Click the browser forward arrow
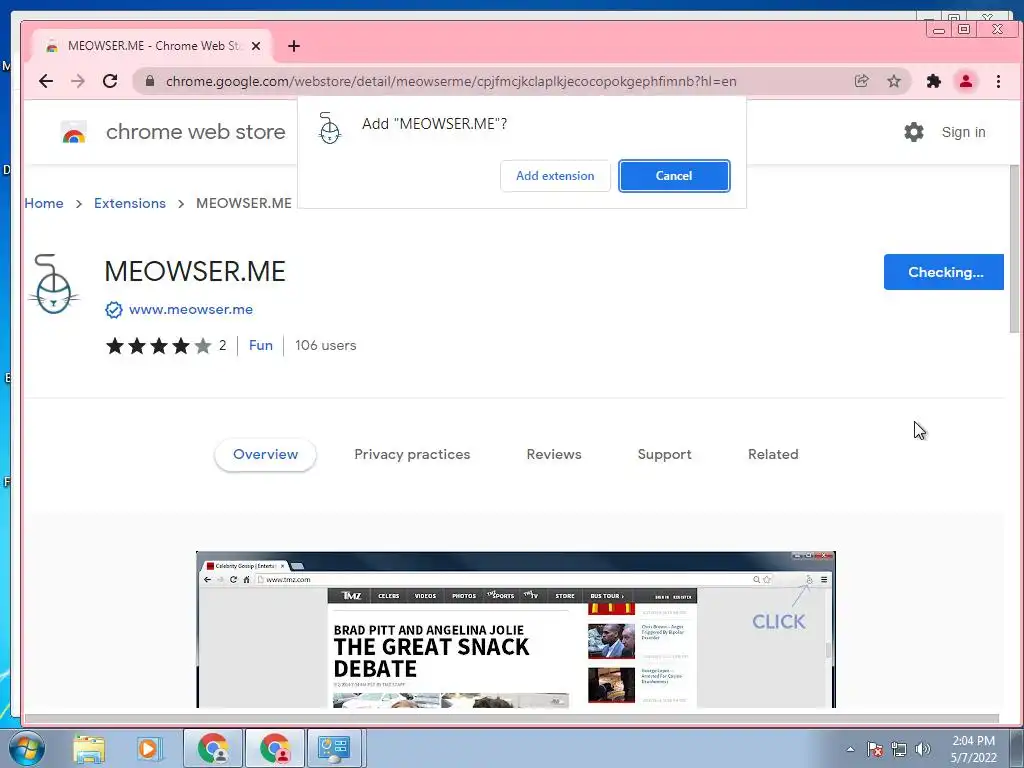The height and width of the screenshot is (768, 1024). tap(78, 81)
